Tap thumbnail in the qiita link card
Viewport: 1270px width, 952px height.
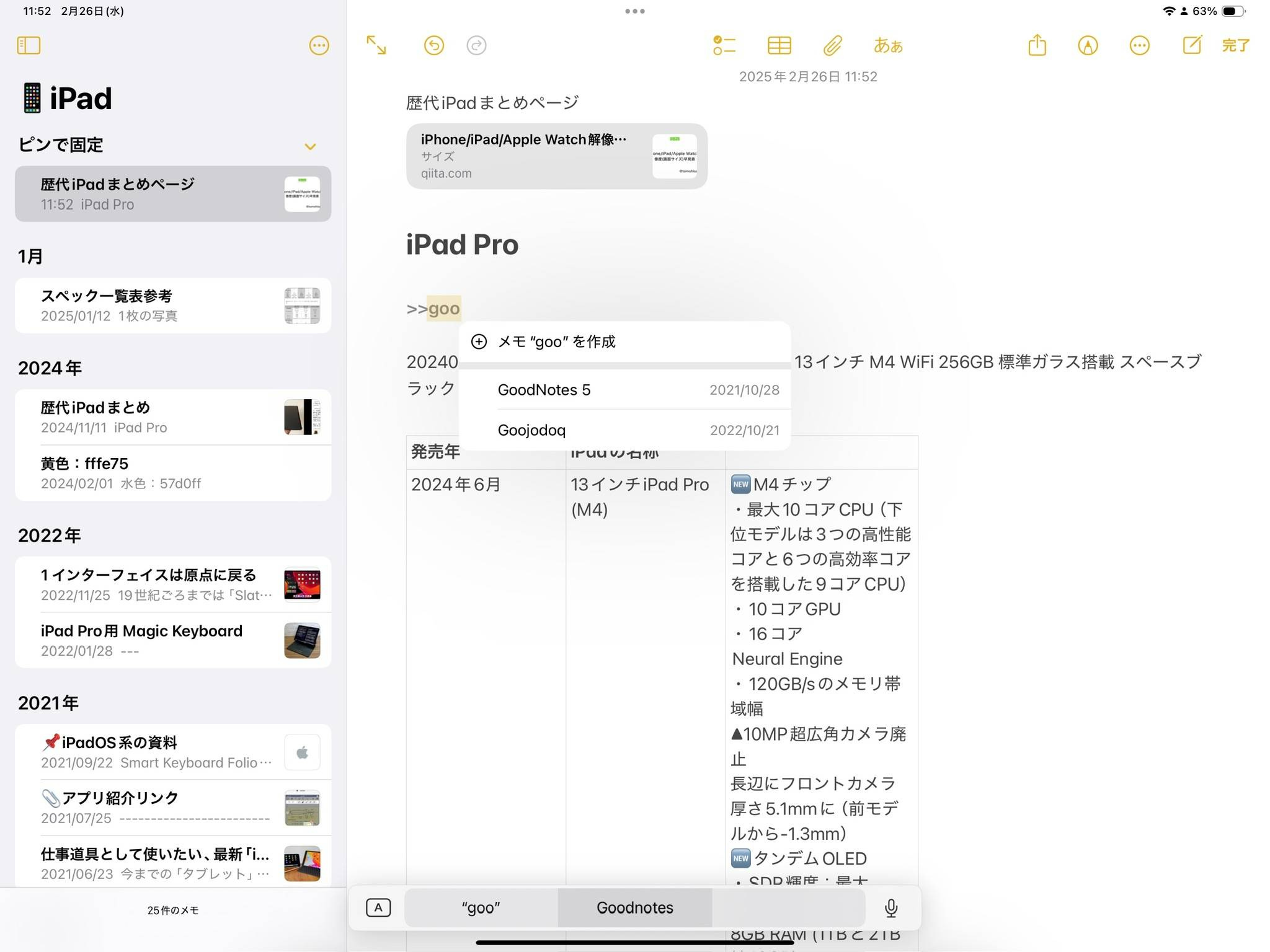674,156
